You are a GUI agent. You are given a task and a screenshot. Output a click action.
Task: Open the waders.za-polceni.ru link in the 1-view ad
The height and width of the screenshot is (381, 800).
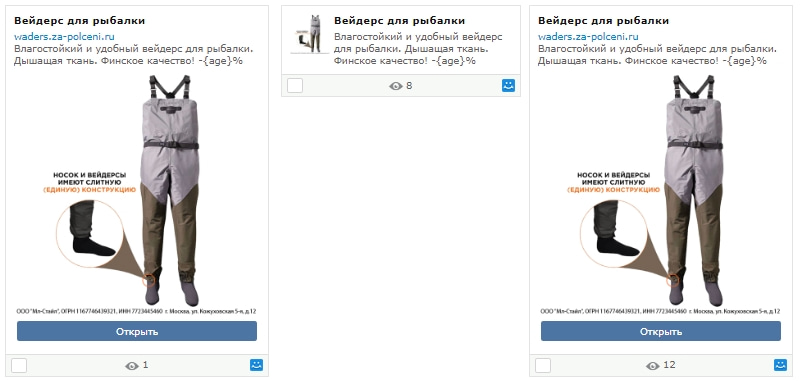coord(64,37)
